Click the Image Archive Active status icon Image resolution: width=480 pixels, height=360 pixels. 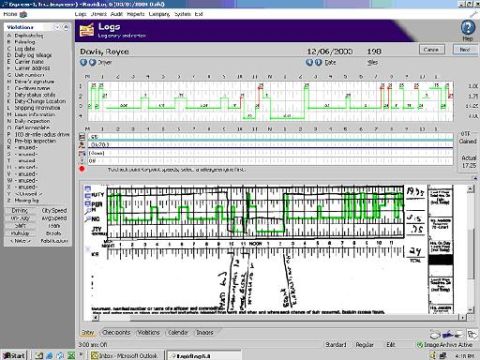[420, 345]
